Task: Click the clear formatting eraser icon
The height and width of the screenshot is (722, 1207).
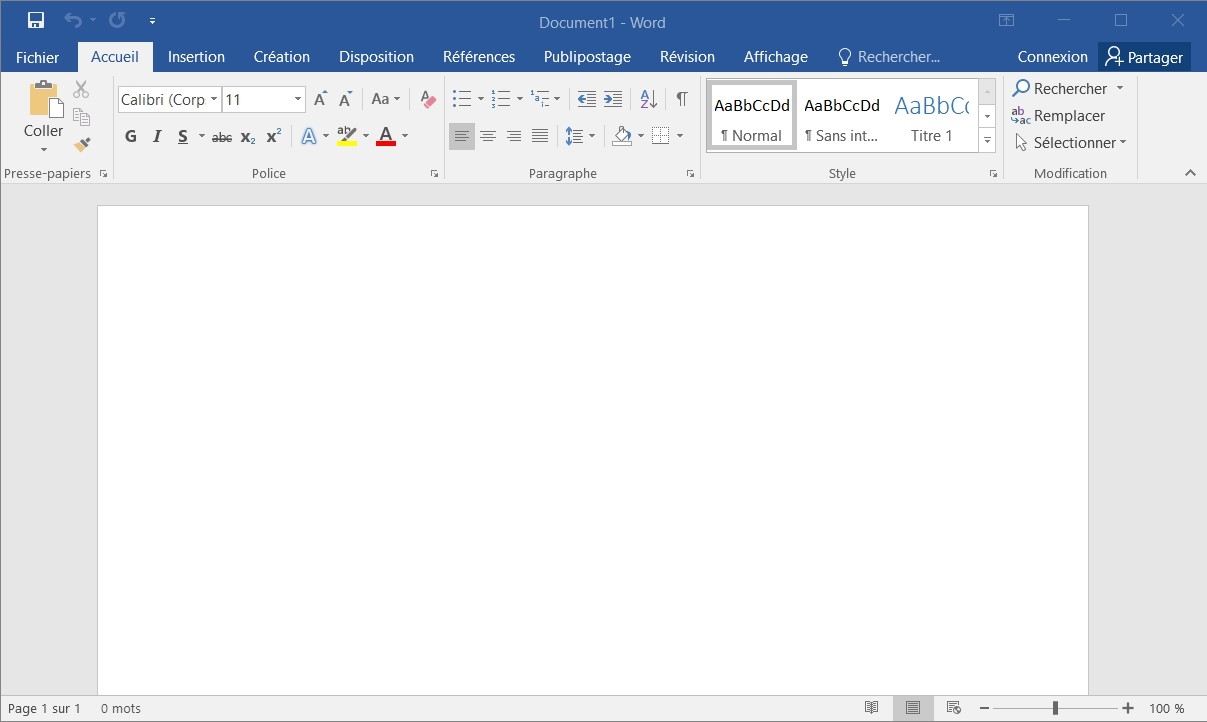Action: coord(428,99)
